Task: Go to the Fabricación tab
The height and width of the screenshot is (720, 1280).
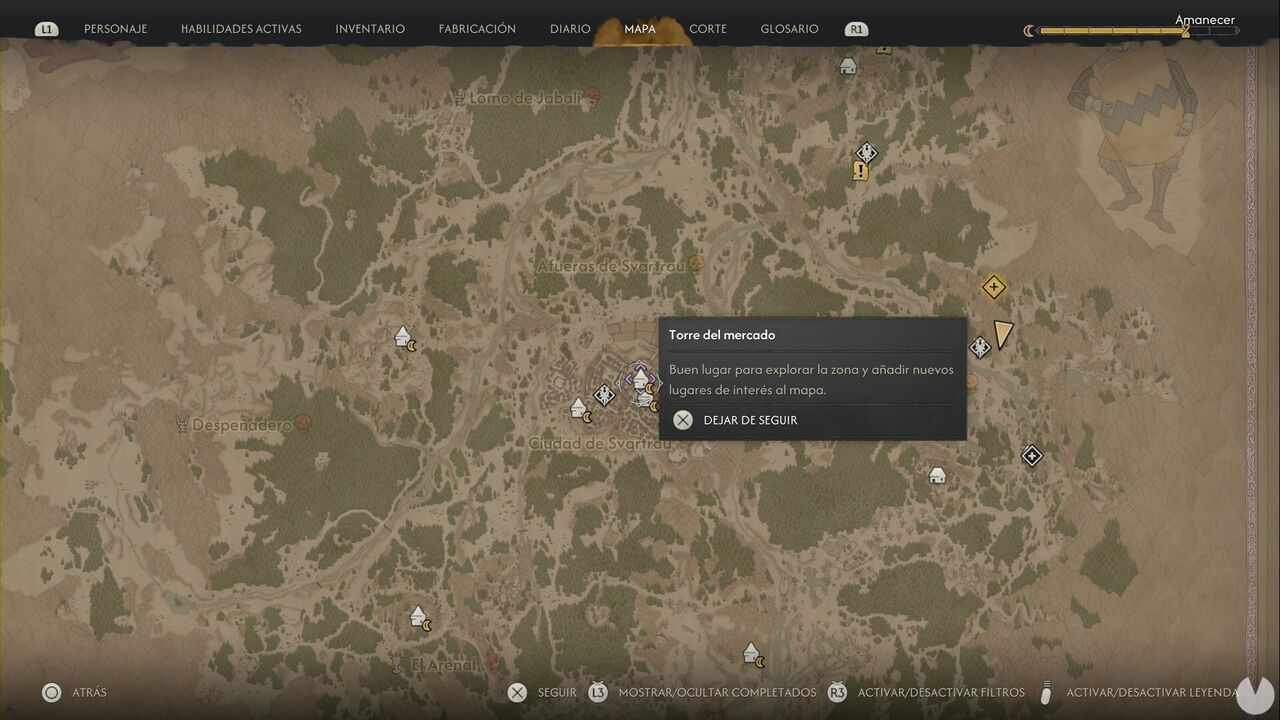Action: pos(477,29)
